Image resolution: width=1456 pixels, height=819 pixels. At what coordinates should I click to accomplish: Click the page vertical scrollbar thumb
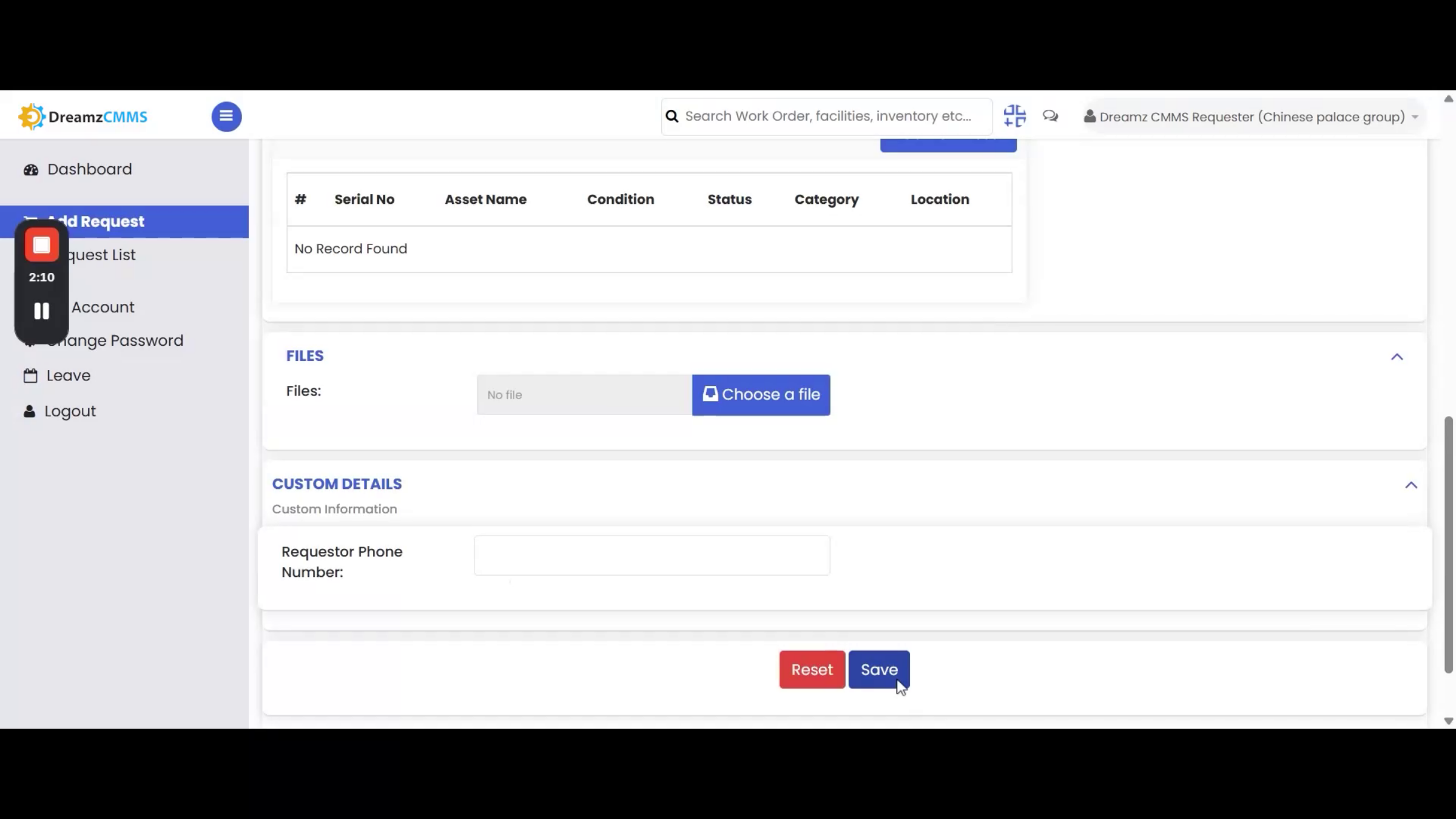pyautogui.click(x=1449, y=545)
